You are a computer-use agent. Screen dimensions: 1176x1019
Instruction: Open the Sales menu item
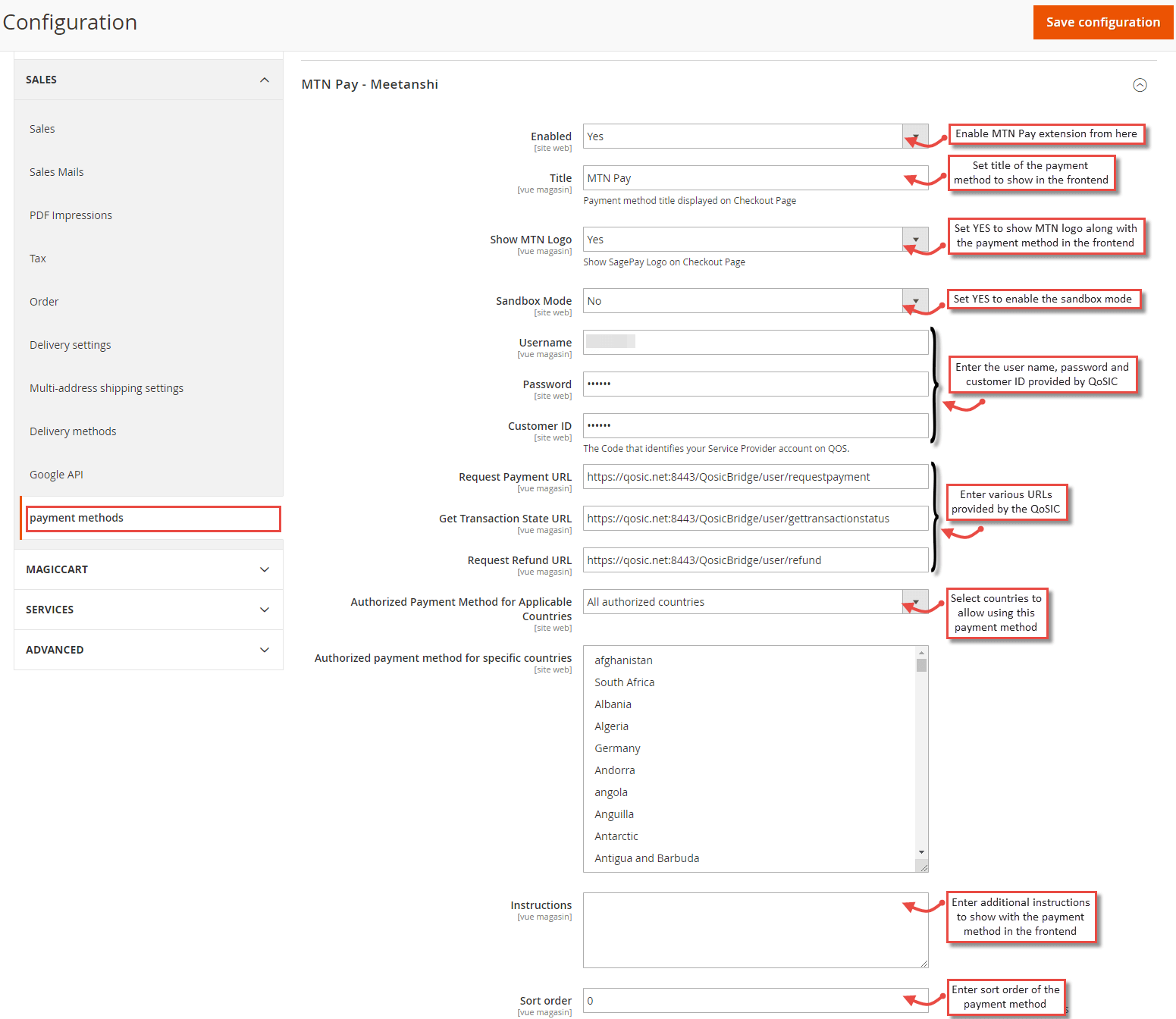[42, 129]
